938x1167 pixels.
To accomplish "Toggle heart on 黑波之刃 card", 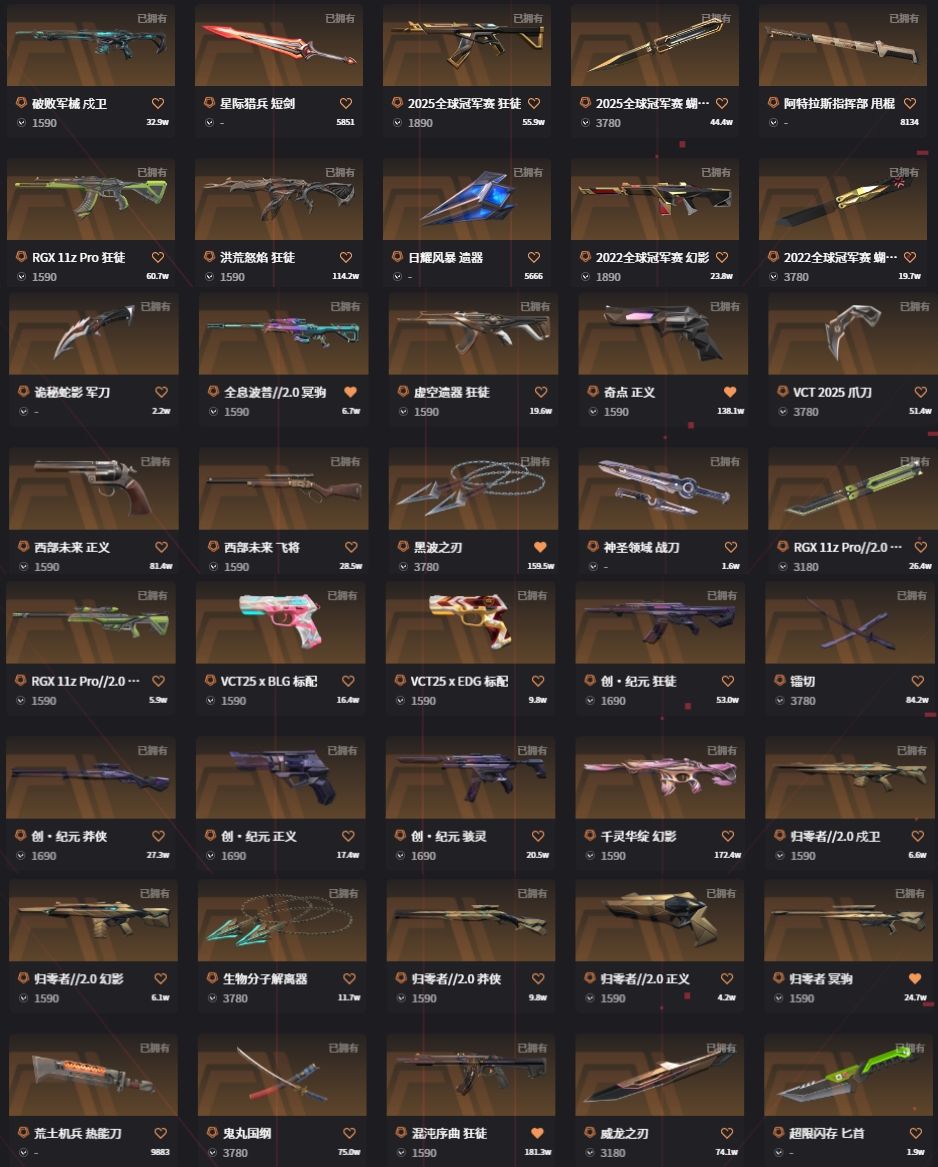I will click(540, 547).
